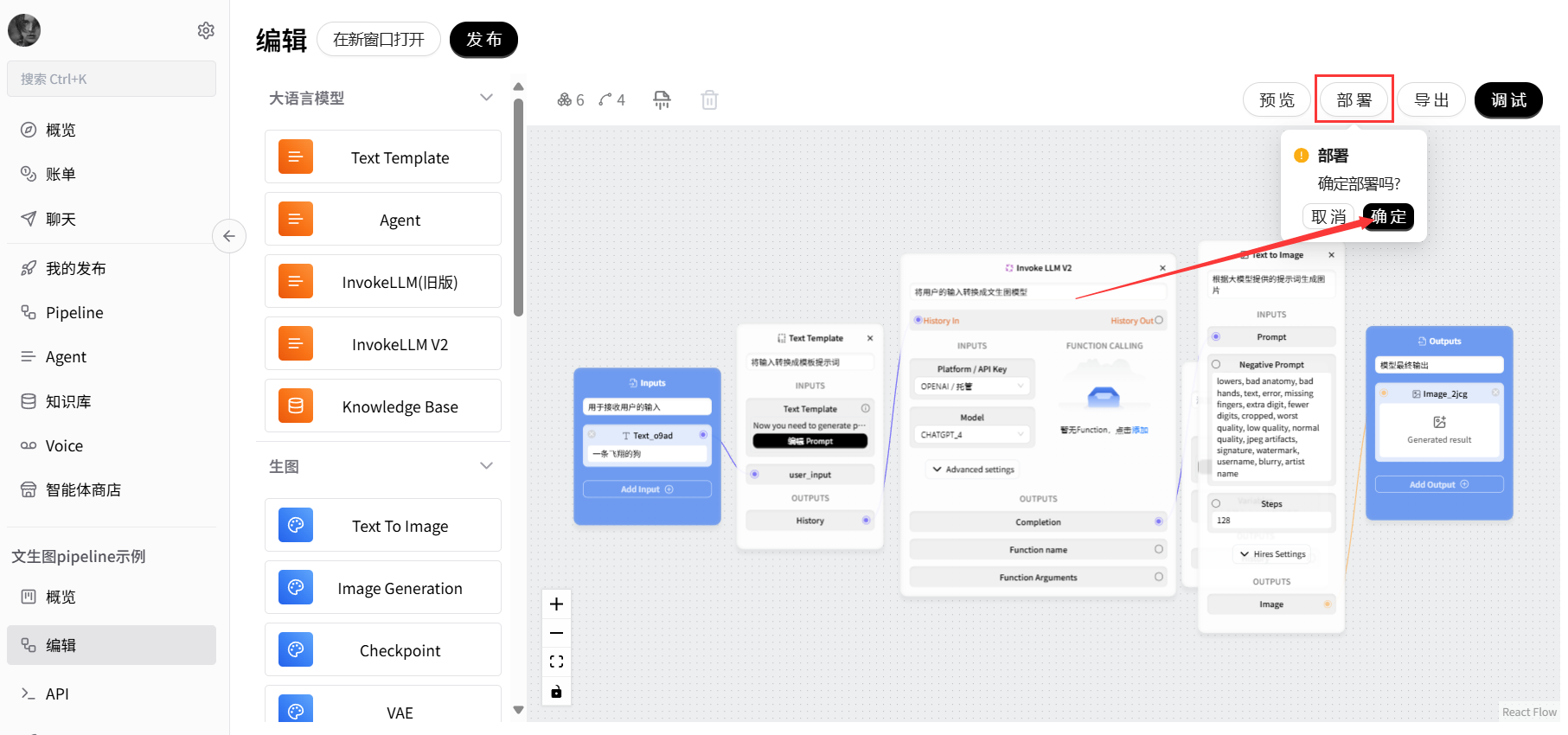1568x735 pixels.
Task: Select the Negative Prompt radio handle
Action: click(1216, 365)
